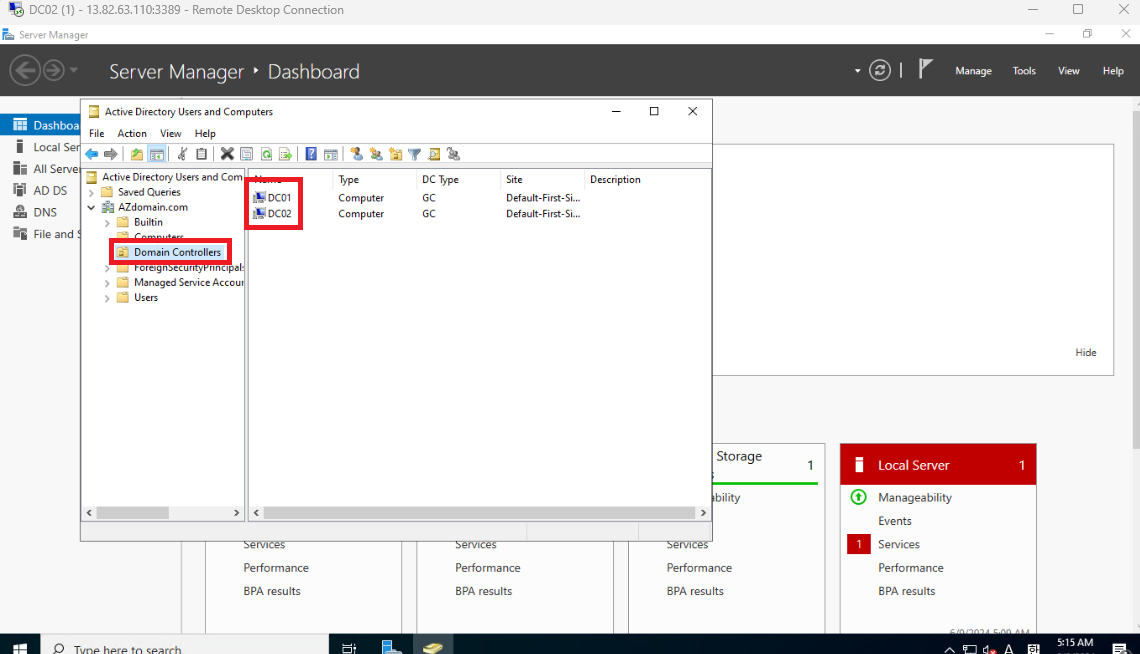Click Server Manager taskbar icon
This screenshot has height=654, width=1140.
[x=391, y=647]
